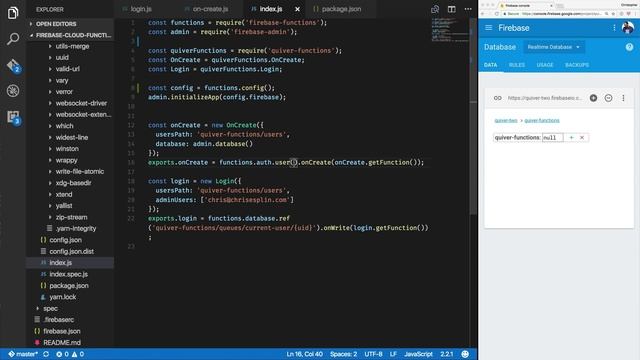
Task: Open the Realtime Database dropdown
Action: (x=553, y=47)
